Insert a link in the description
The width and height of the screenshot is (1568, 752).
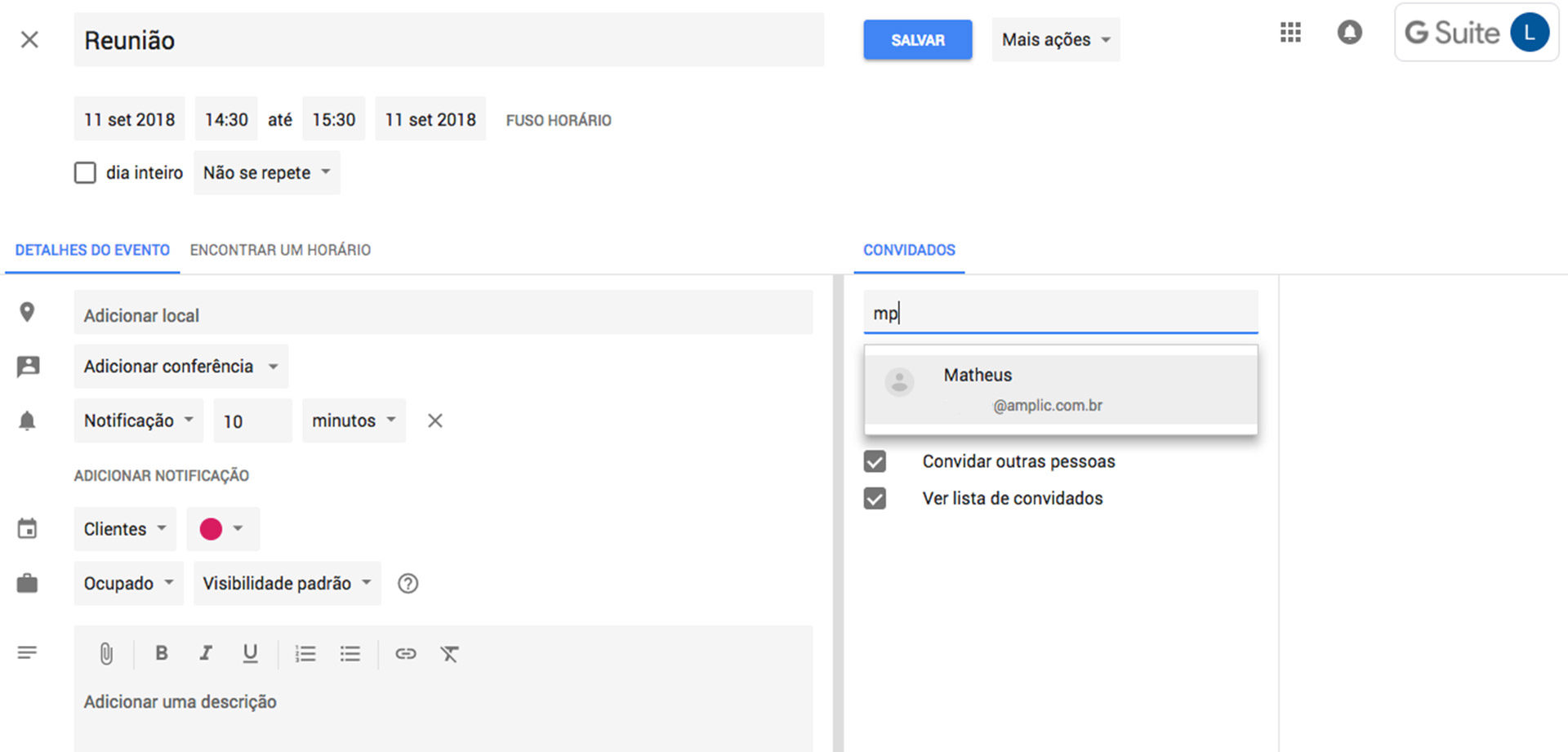pyautogui.click(x=406, y=653)
